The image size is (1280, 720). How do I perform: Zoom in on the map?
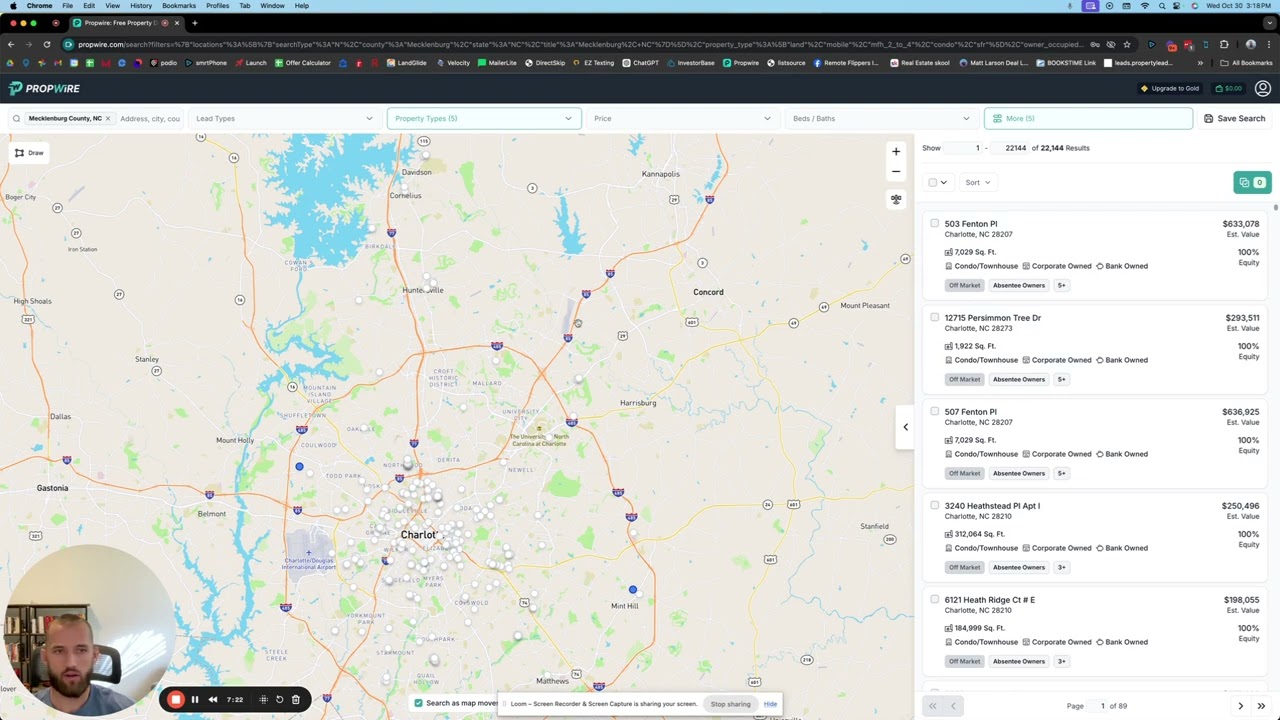pyautogui.click(x=896, y=152)
